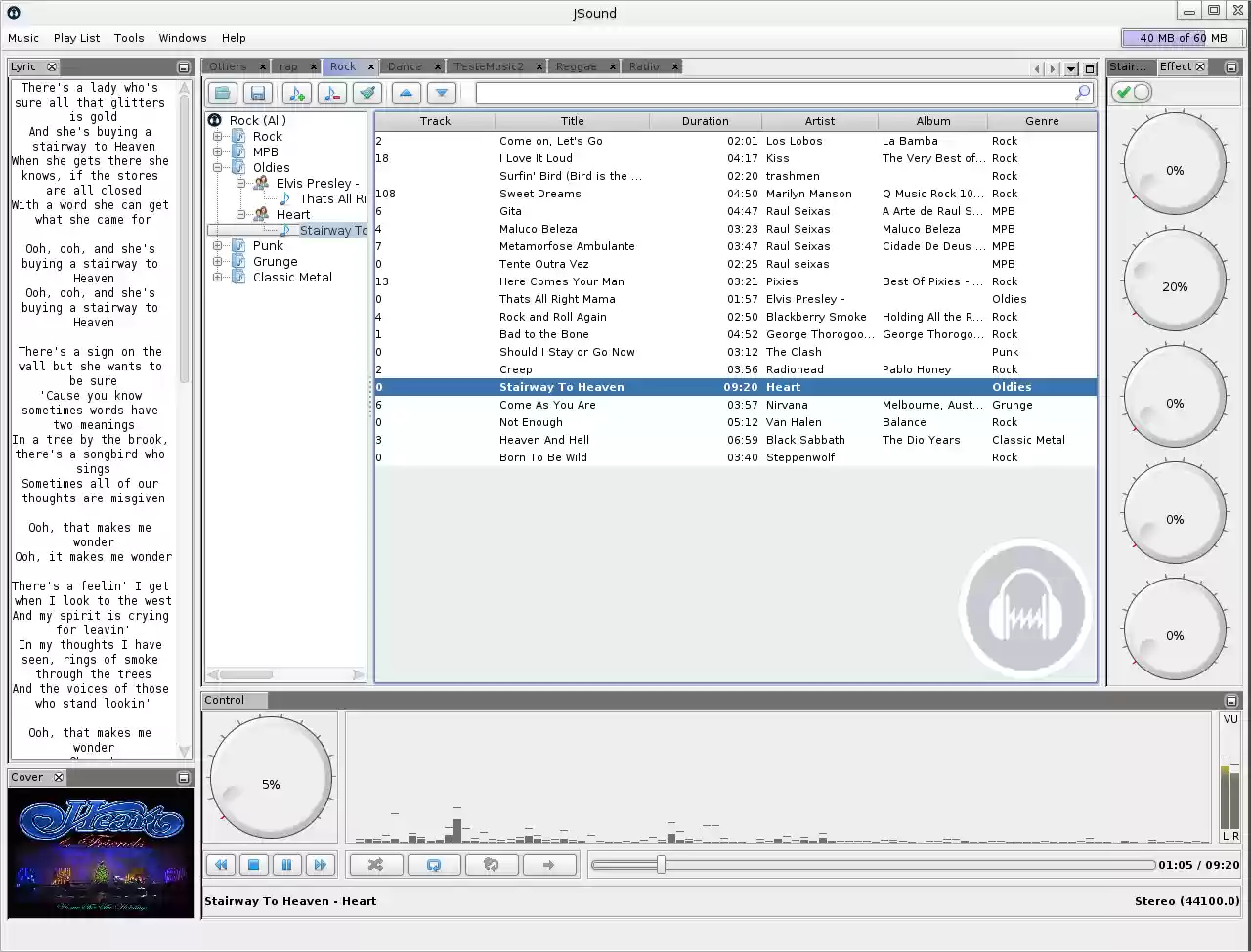
Task: Open the Play List menu
Action: (x=76, y=38)
